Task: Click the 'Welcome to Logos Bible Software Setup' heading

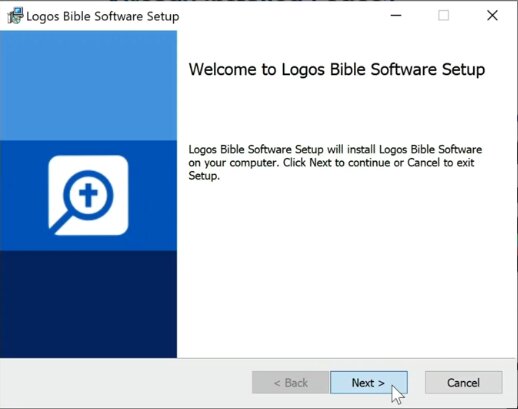Action: pos(337,70)
